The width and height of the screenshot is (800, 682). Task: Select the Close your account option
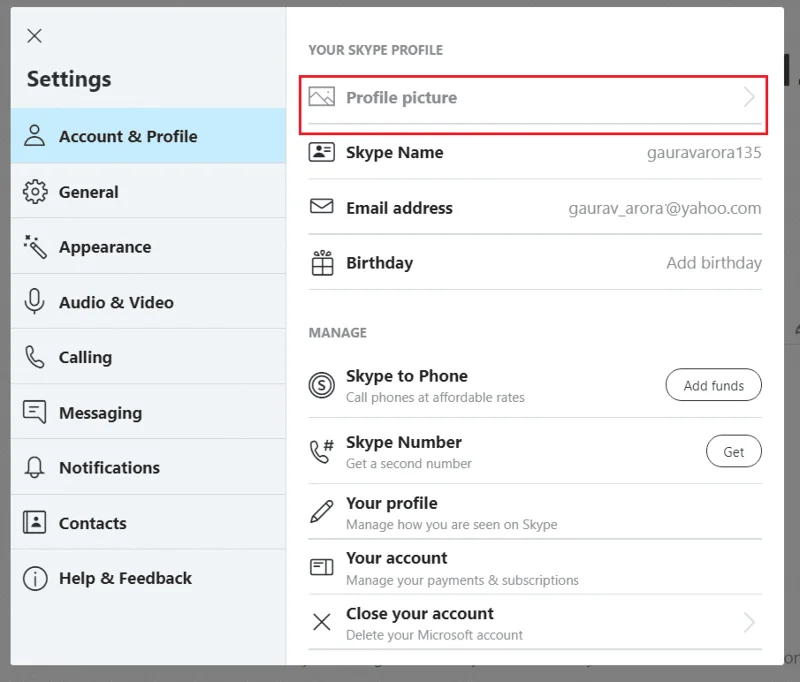point(535,622)
